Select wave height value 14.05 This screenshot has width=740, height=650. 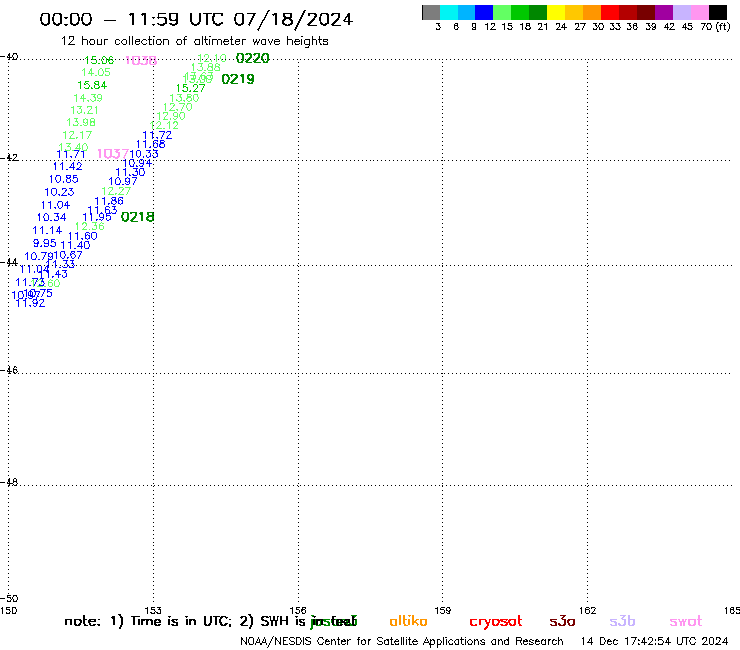coord(96,72)
